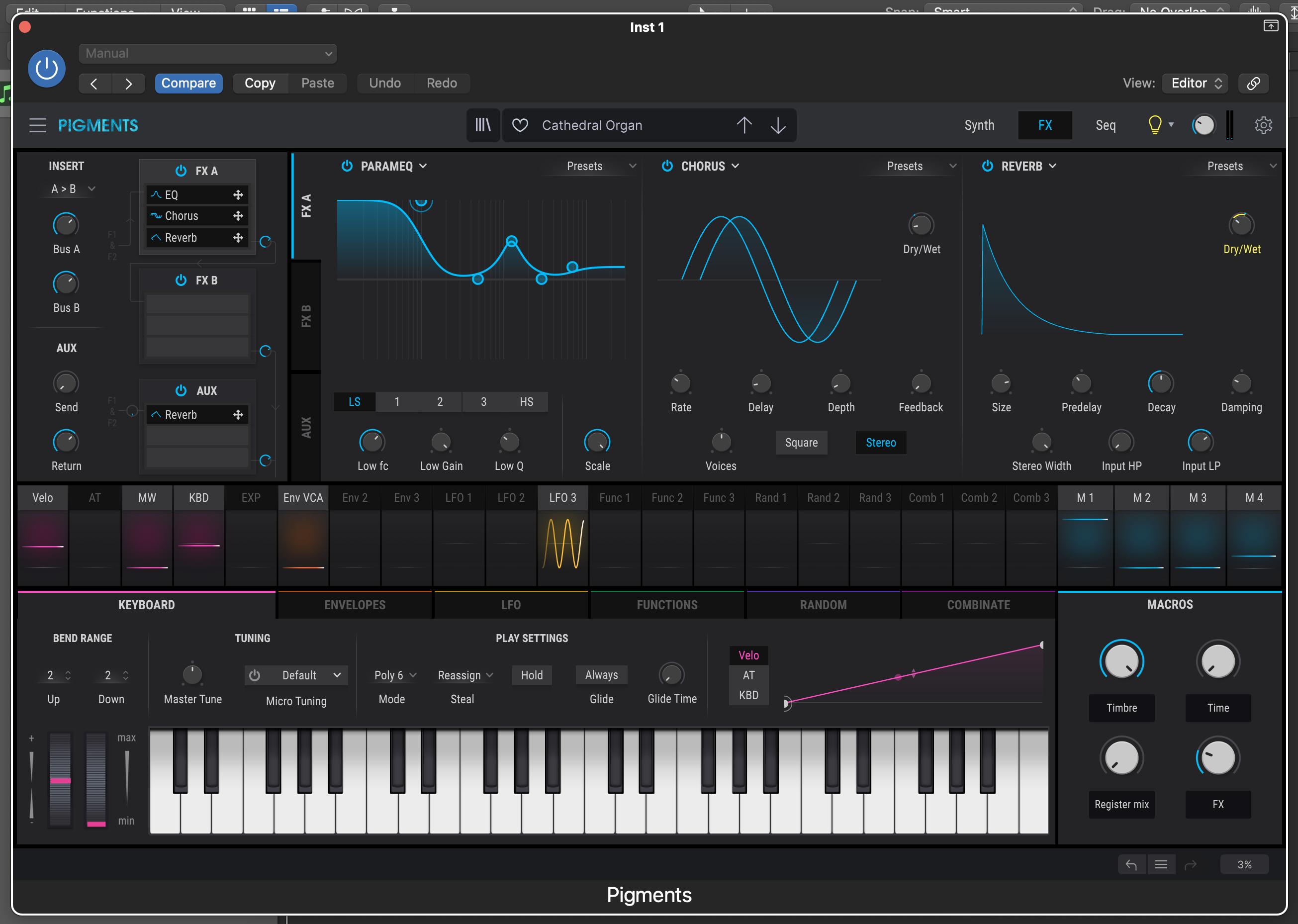Disable the FX B bus power
This screenshot has width=1298, height=924.
pyautogui.click(x=181, y=280)
